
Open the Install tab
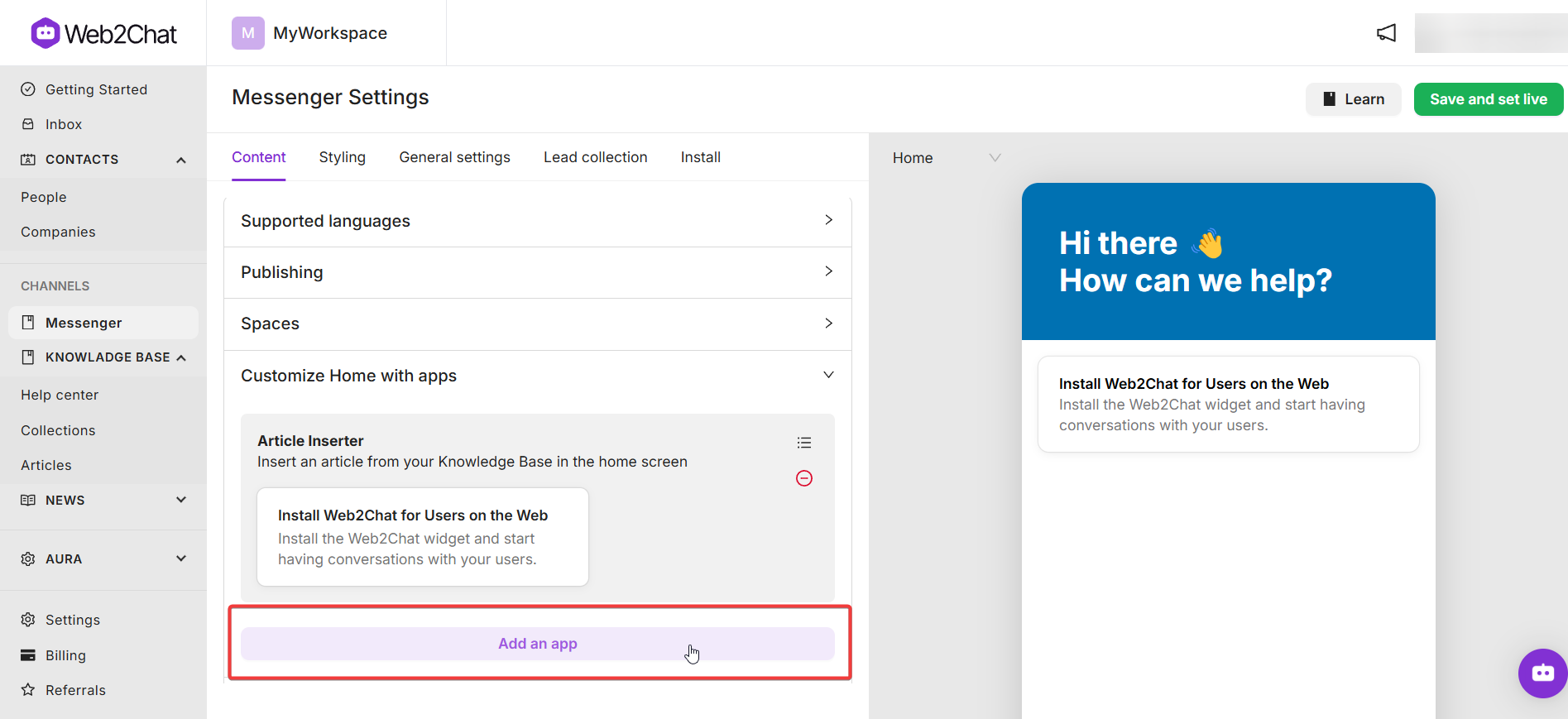[x=701, y=157]
